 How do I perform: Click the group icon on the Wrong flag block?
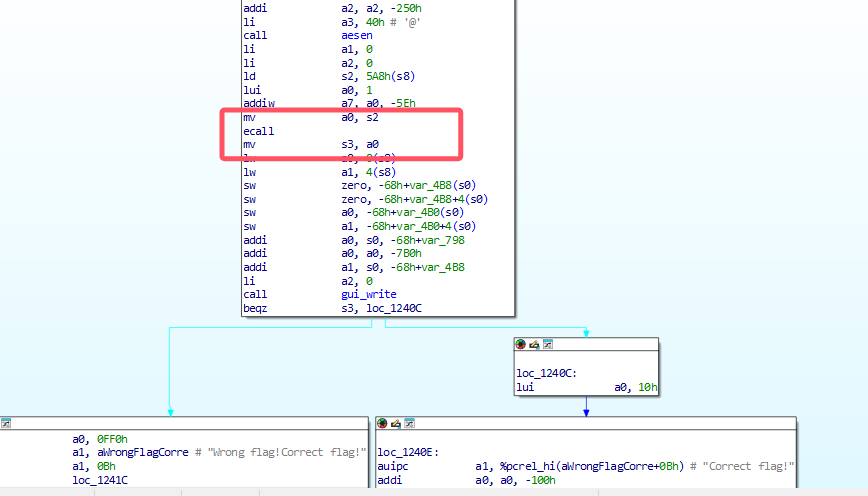[6, 423]
